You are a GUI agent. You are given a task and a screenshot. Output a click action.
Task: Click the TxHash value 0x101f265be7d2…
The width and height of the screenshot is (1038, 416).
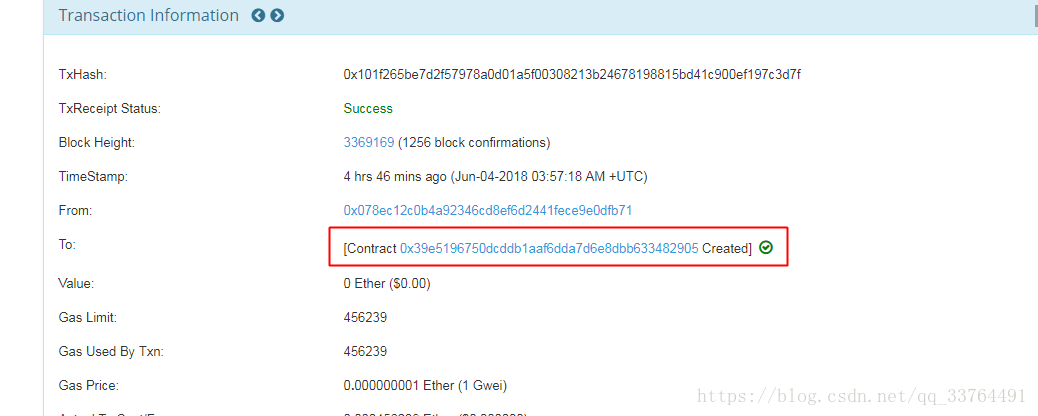pos(572,74)
